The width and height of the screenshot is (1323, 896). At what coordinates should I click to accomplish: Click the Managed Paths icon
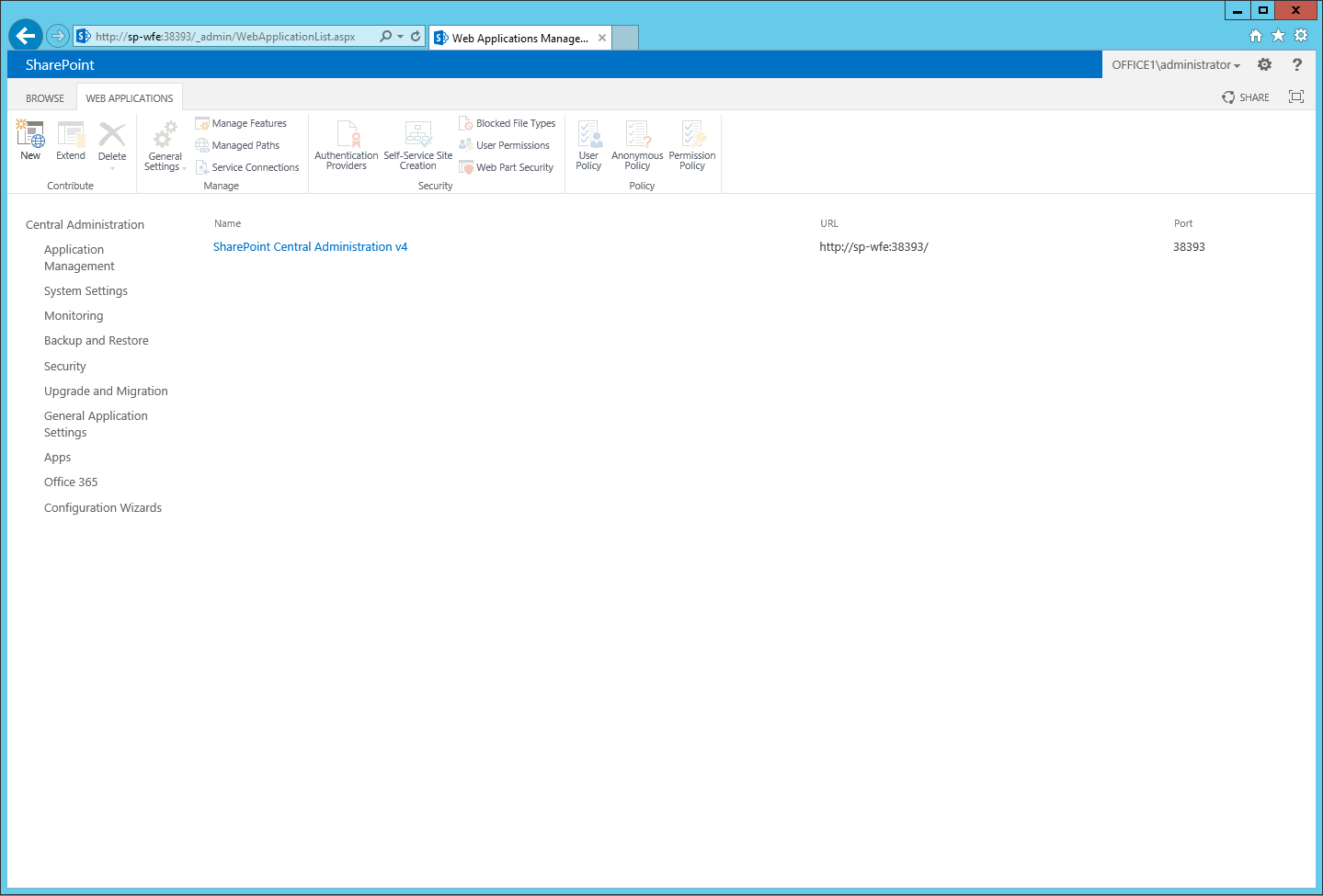pyautogui.click(x=202, y=145)
